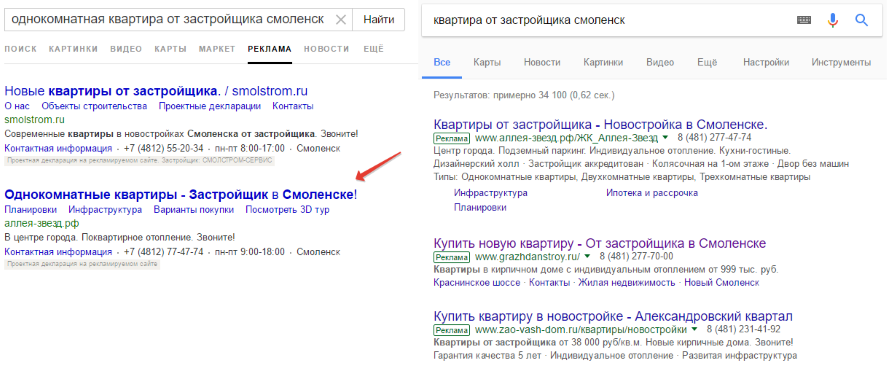Switch to Картинки tab in Google

pos(603,63)
